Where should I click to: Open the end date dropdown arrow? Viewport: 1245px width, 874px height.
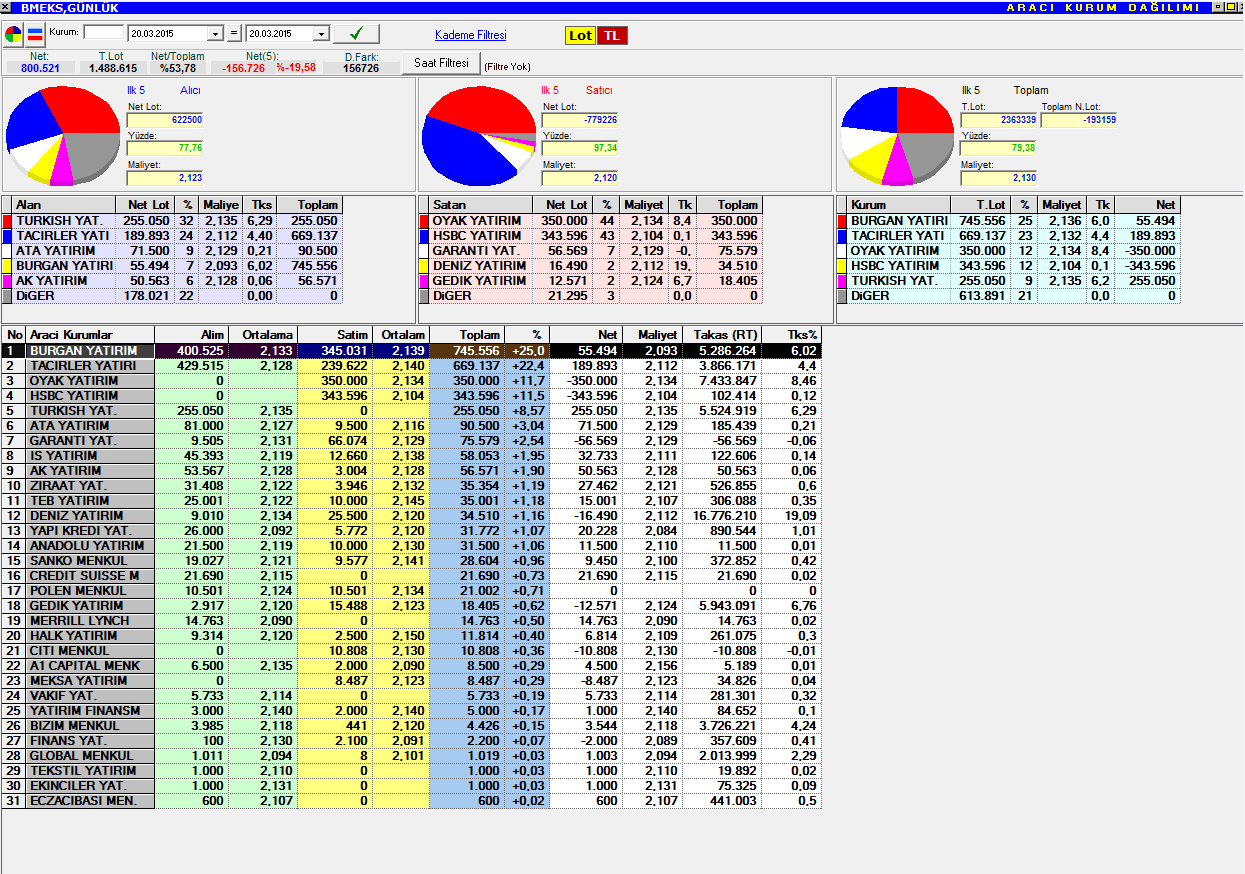tap(321, 34)
